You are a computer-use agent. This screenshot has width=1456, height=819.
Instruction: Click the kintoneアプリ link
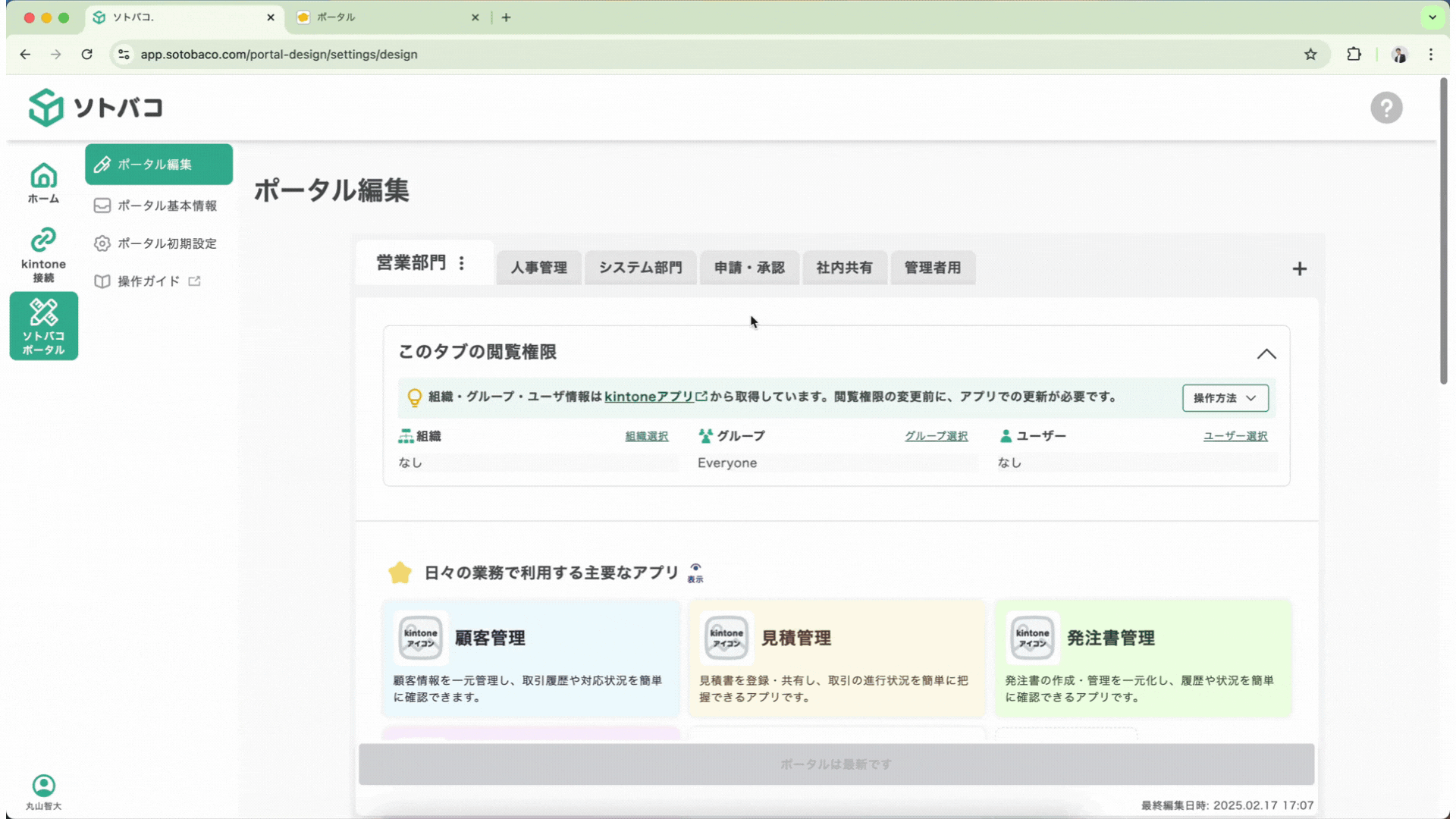(x=649, y=397)
